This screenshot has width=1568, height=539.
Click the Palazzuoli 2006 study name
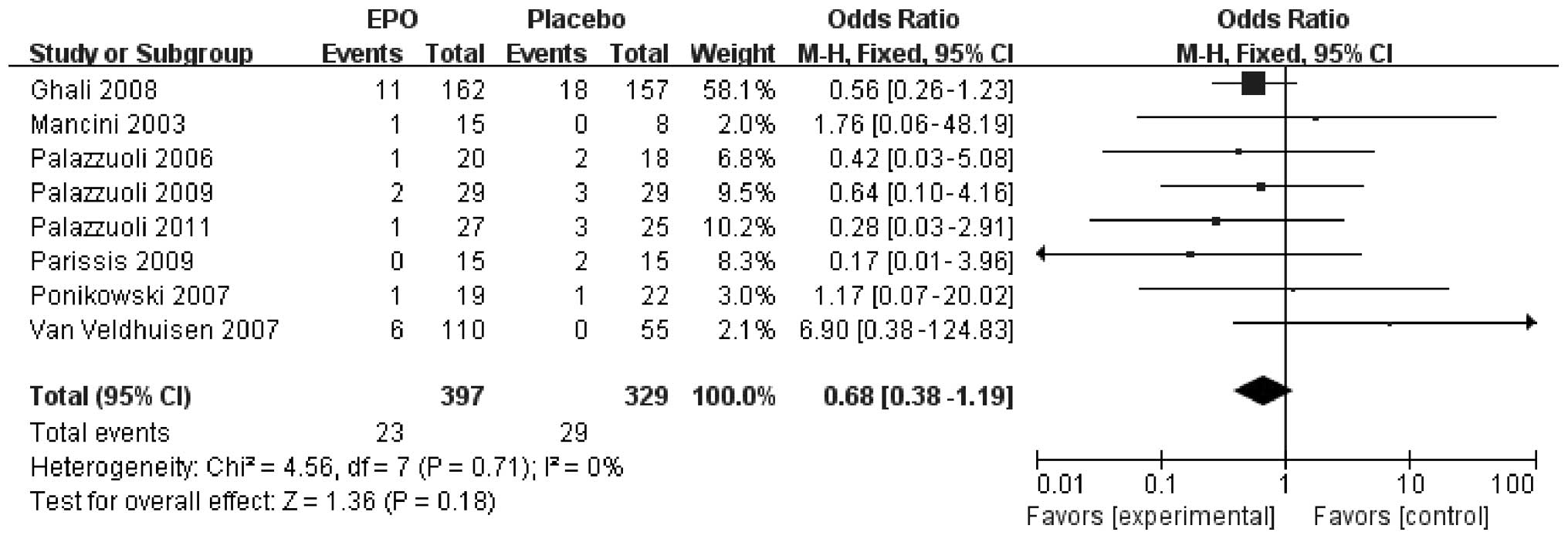(x=121, y=158)
